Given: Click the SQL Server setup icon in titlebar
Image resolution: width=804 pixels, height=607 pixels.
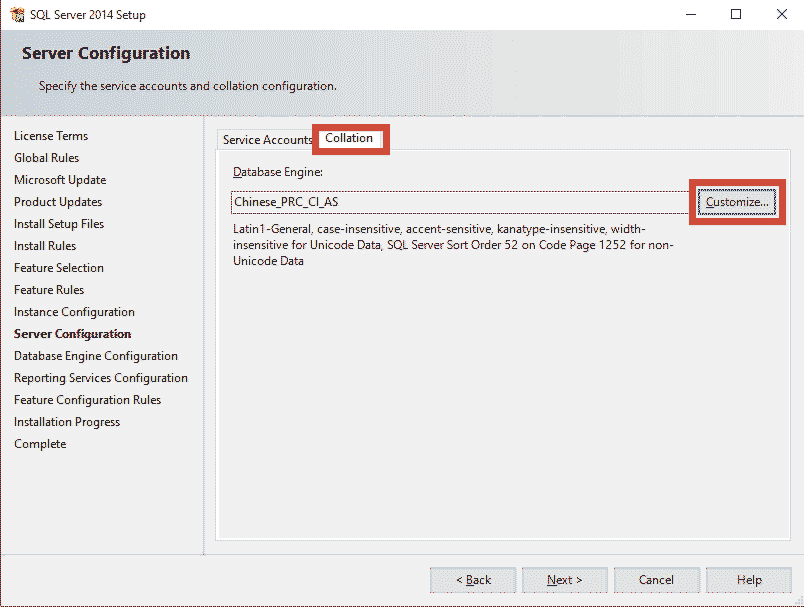Looking at the screenshot, I should [x=17, y=14].
